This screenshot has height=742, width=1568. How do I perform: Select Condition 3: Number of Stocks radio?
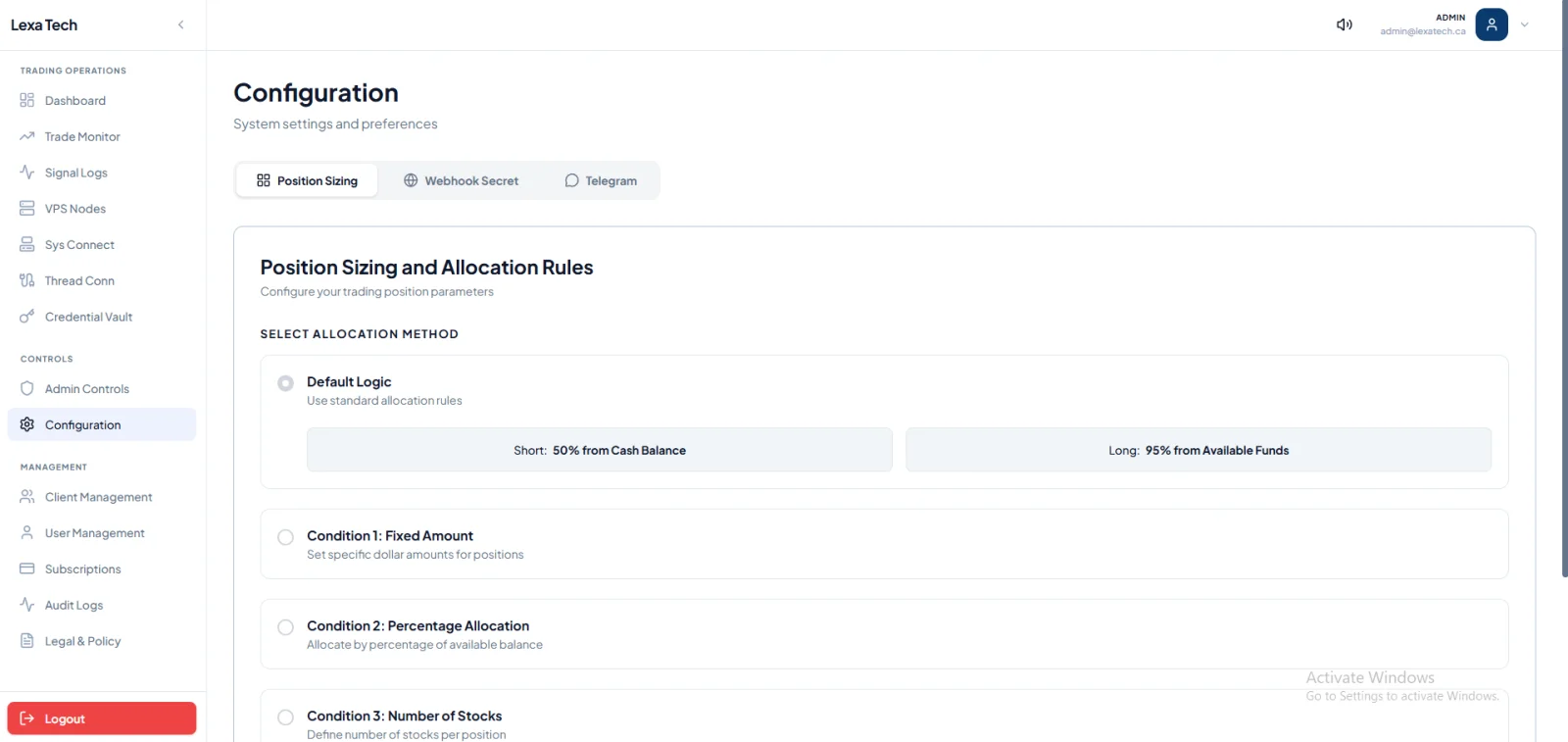point(285,717)
